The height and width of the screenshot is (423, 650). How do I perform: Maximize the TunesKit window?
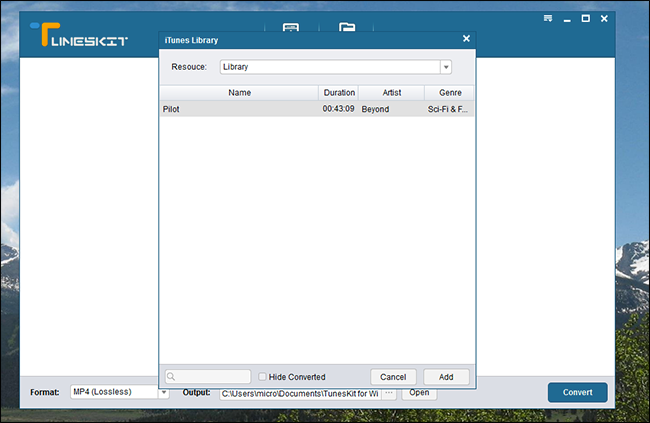coord(586,18)
